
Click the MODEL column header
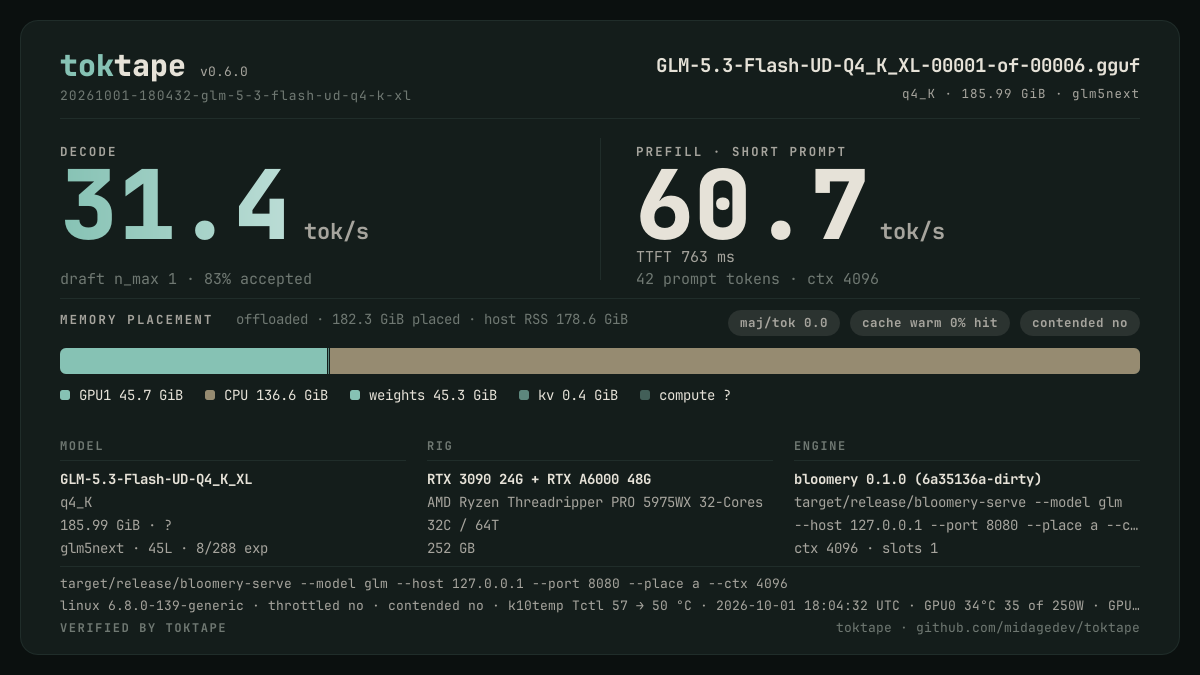(x=82, y=446)
